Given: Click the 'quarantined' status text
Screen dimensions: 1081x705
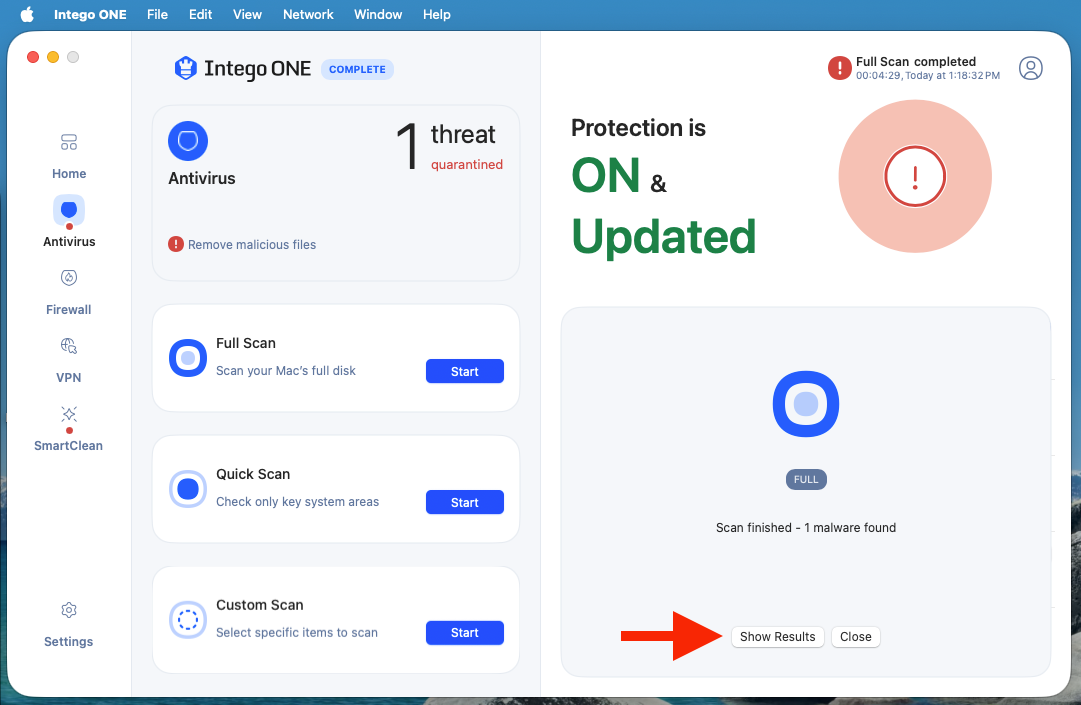Looking at the screenshot, I should [467, 165].
